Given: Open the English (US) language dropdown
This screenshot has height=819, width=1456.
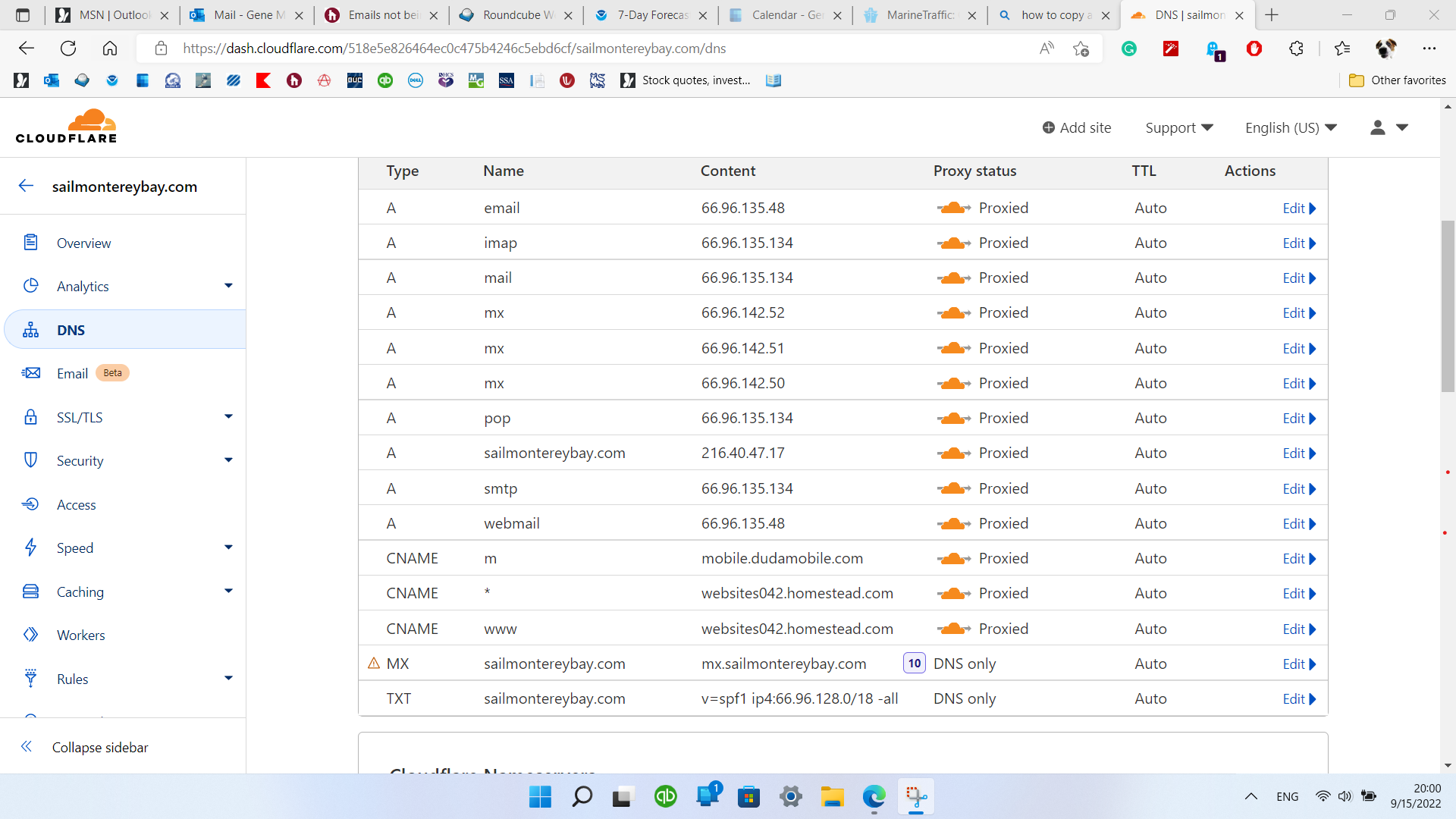Looking at the screenshot, I should 1289,127.
